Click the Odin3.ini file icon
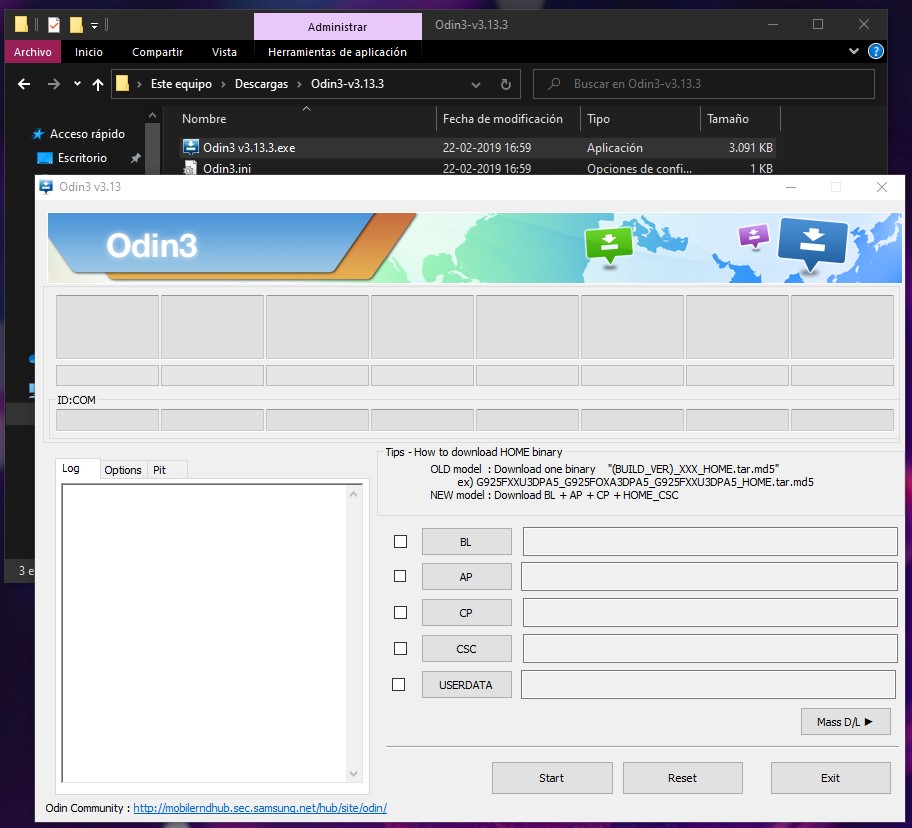The width and height of the screenshot is (912, 828). [191, 169]
